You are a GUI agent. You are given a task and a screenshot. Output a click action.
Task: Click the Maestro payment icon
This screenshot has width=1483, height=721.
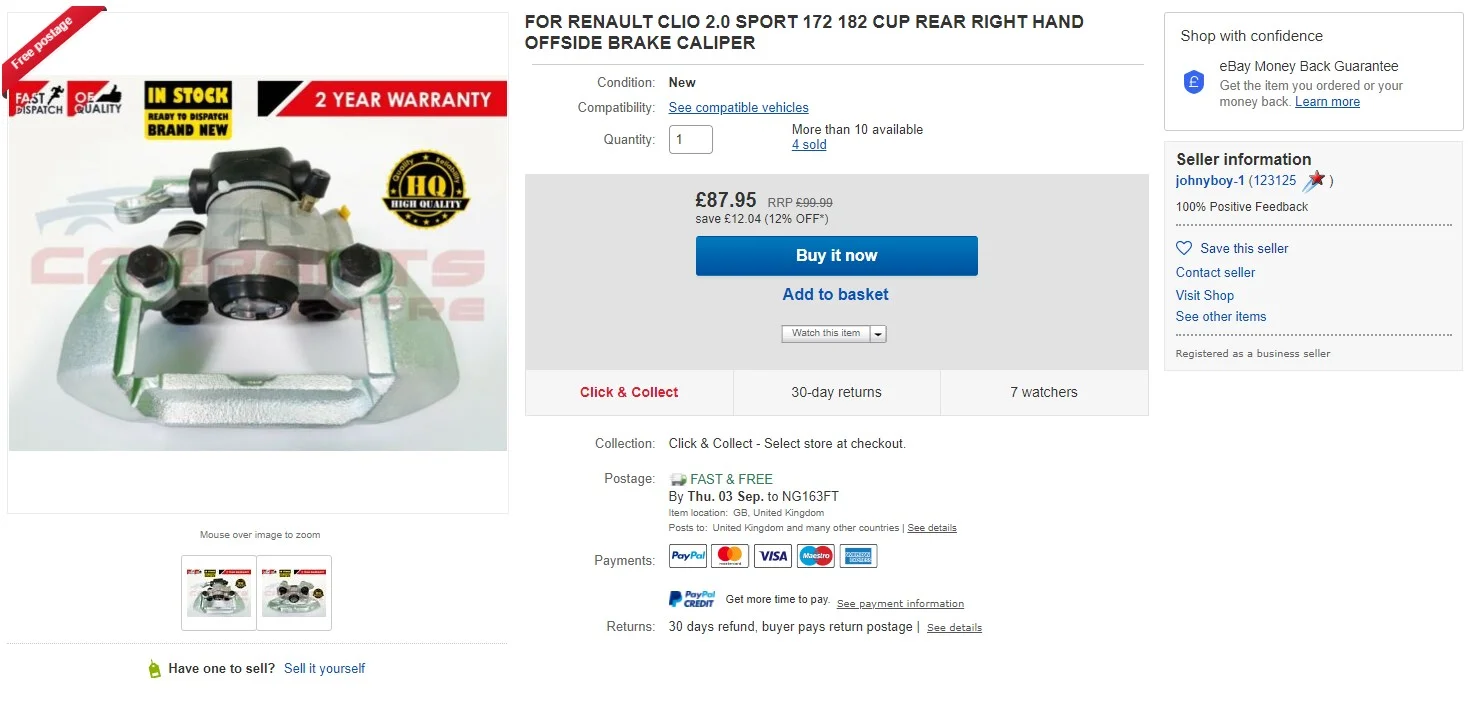click(816, 556)
